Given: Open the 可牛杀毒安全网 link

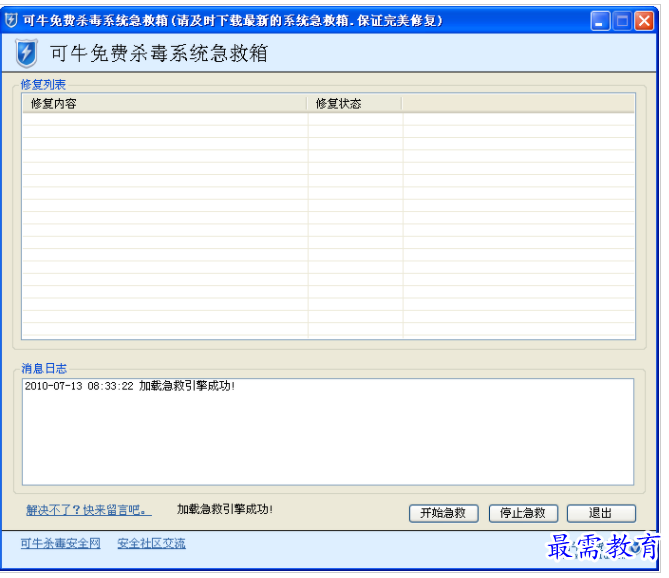Looking at the screenshot, I should (61, 543).
